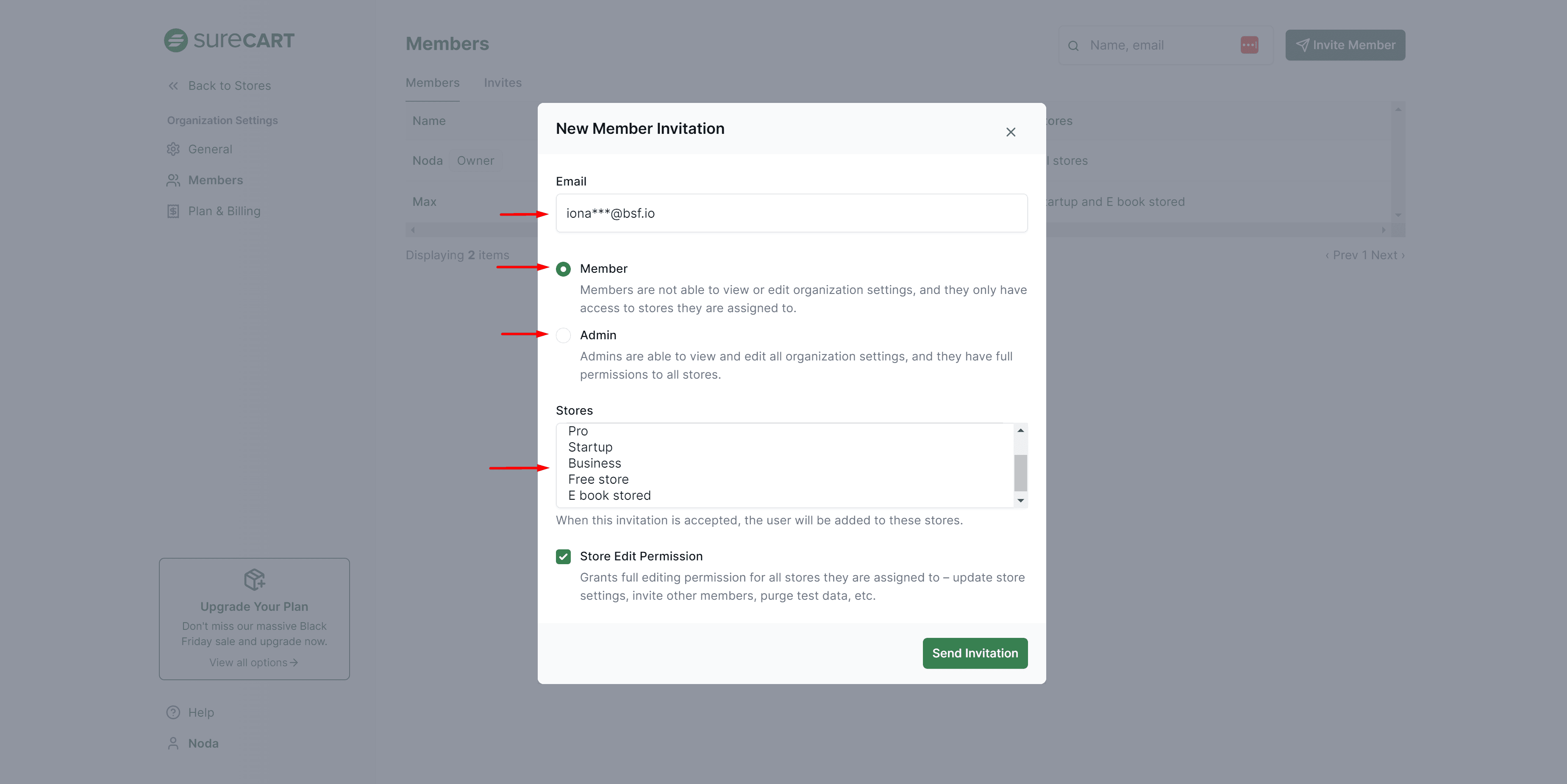1567x784 pixels.
Task: Click into the Email input field
Action: point(792,213)
